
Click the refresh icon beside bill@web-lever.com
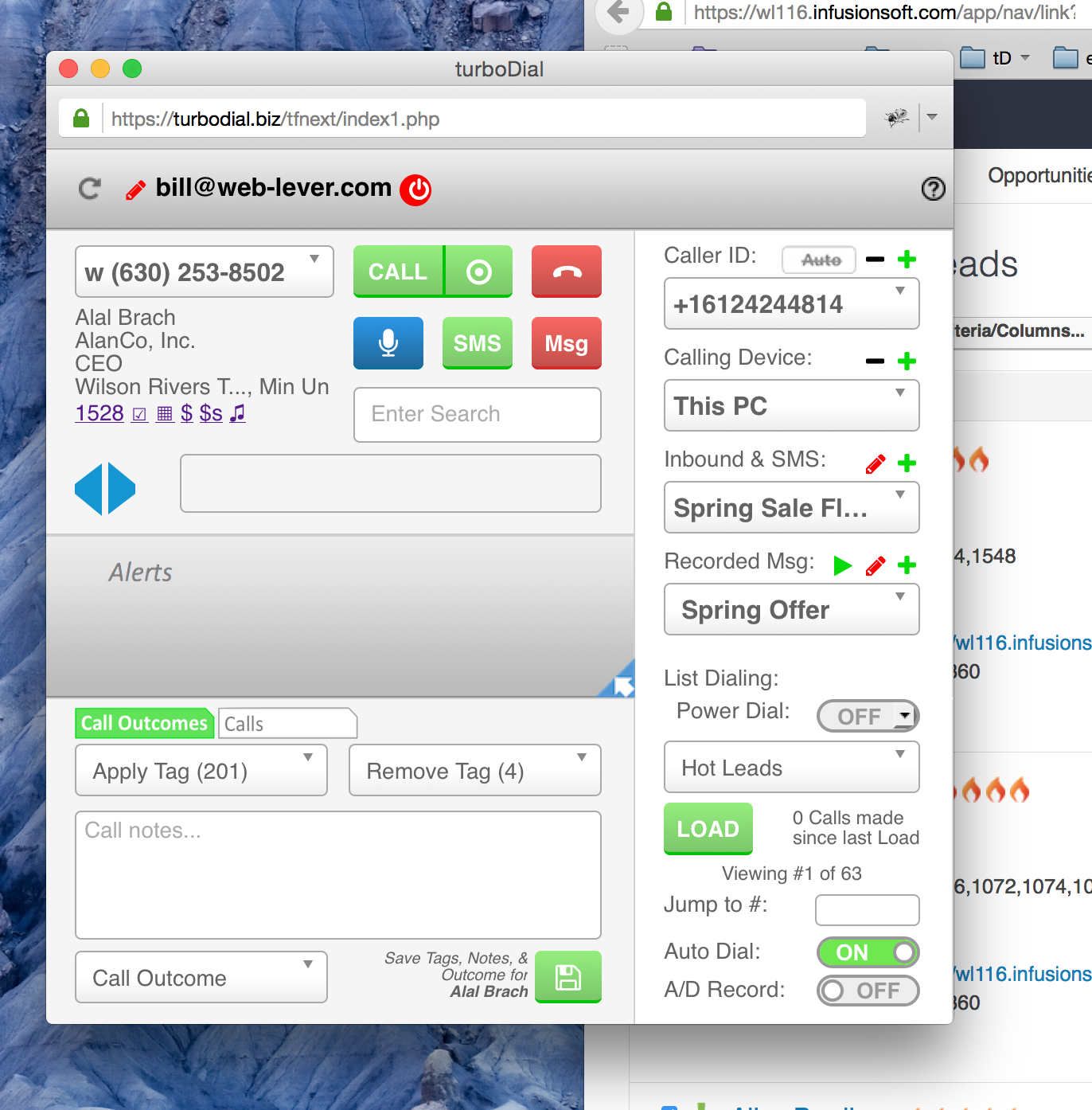tap(90, 189)
